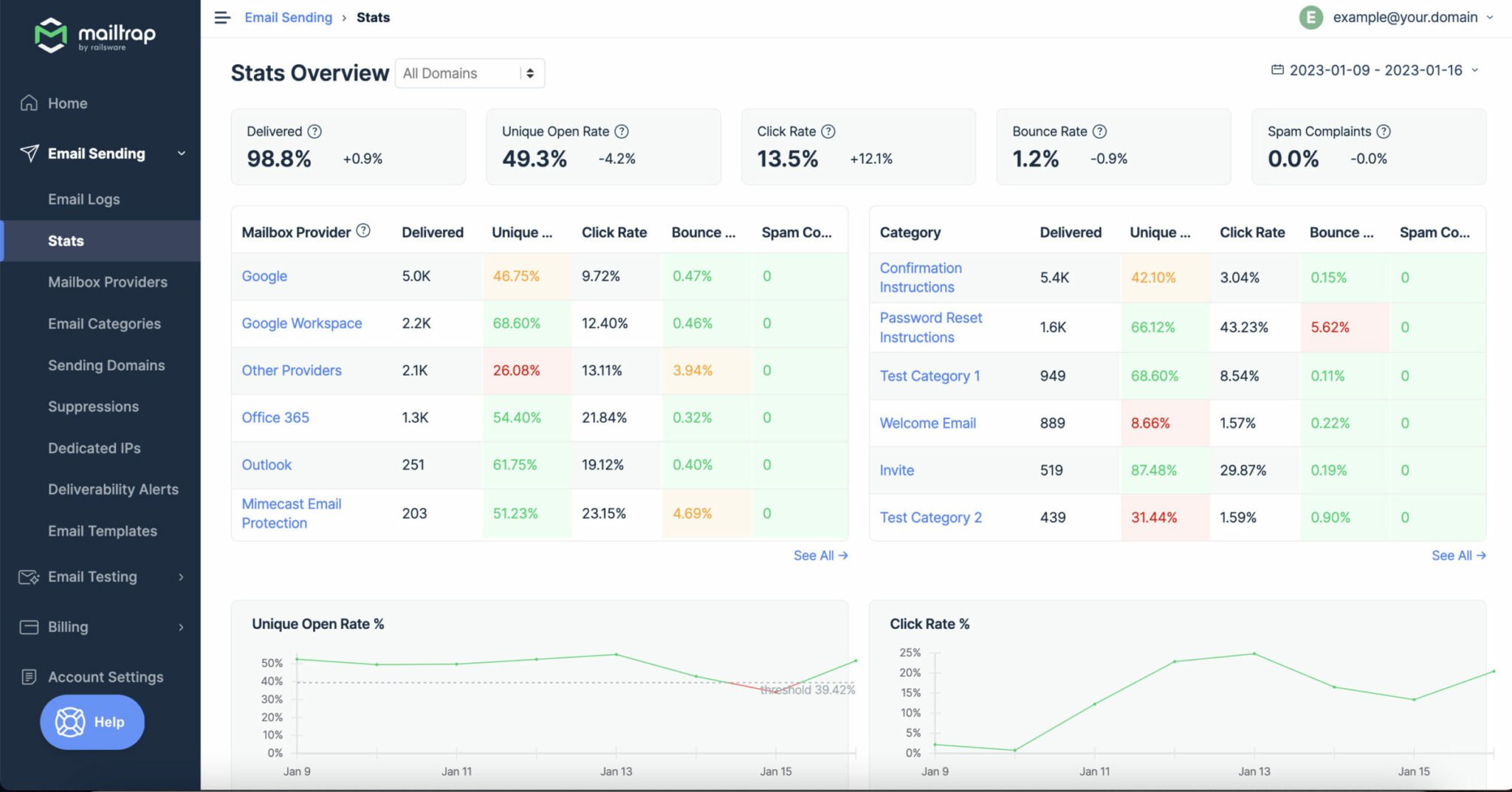Click the Email Sending paper plane icon
Viewport: 1512px width, 792px height.
(29, 153)
